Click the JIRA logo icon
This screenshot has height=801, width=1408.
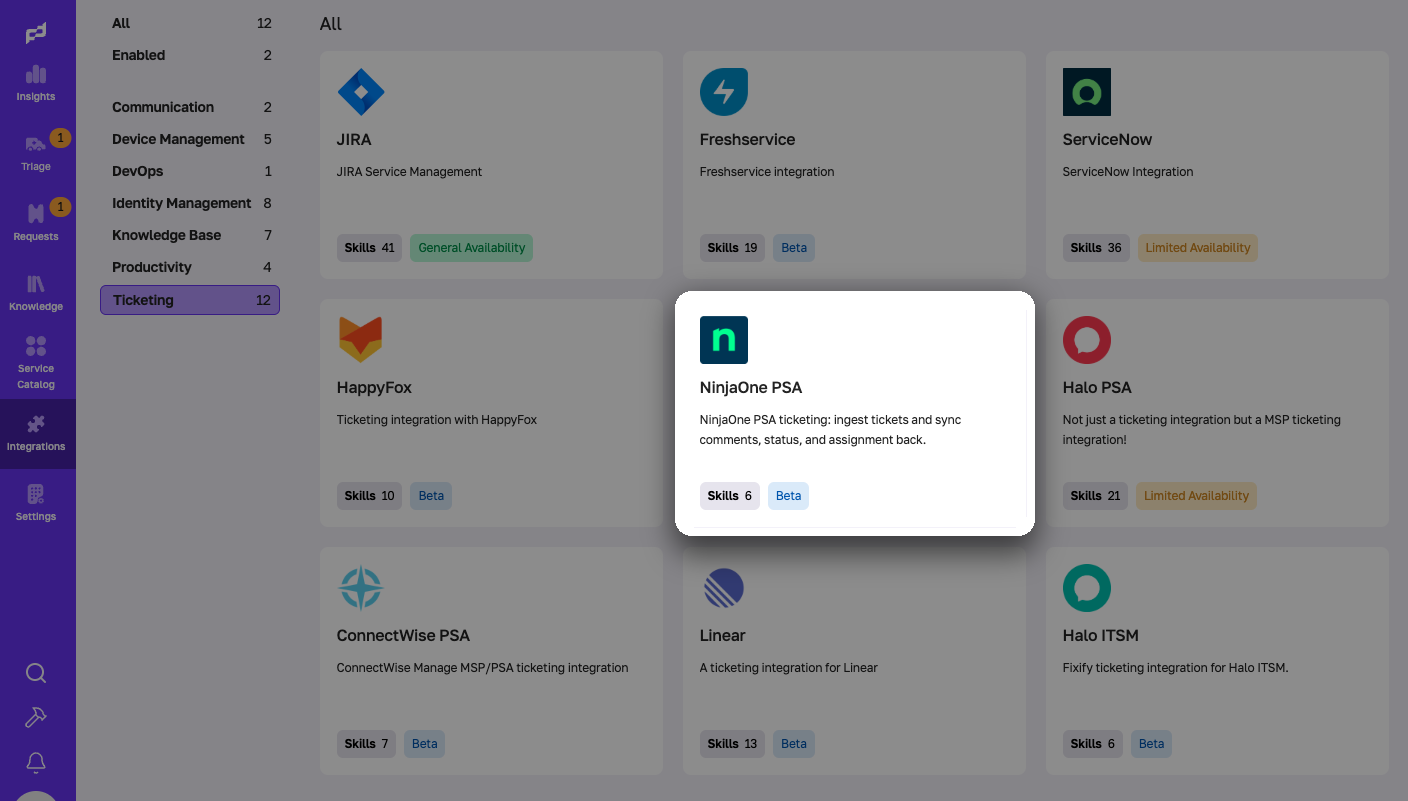(361, 92)
